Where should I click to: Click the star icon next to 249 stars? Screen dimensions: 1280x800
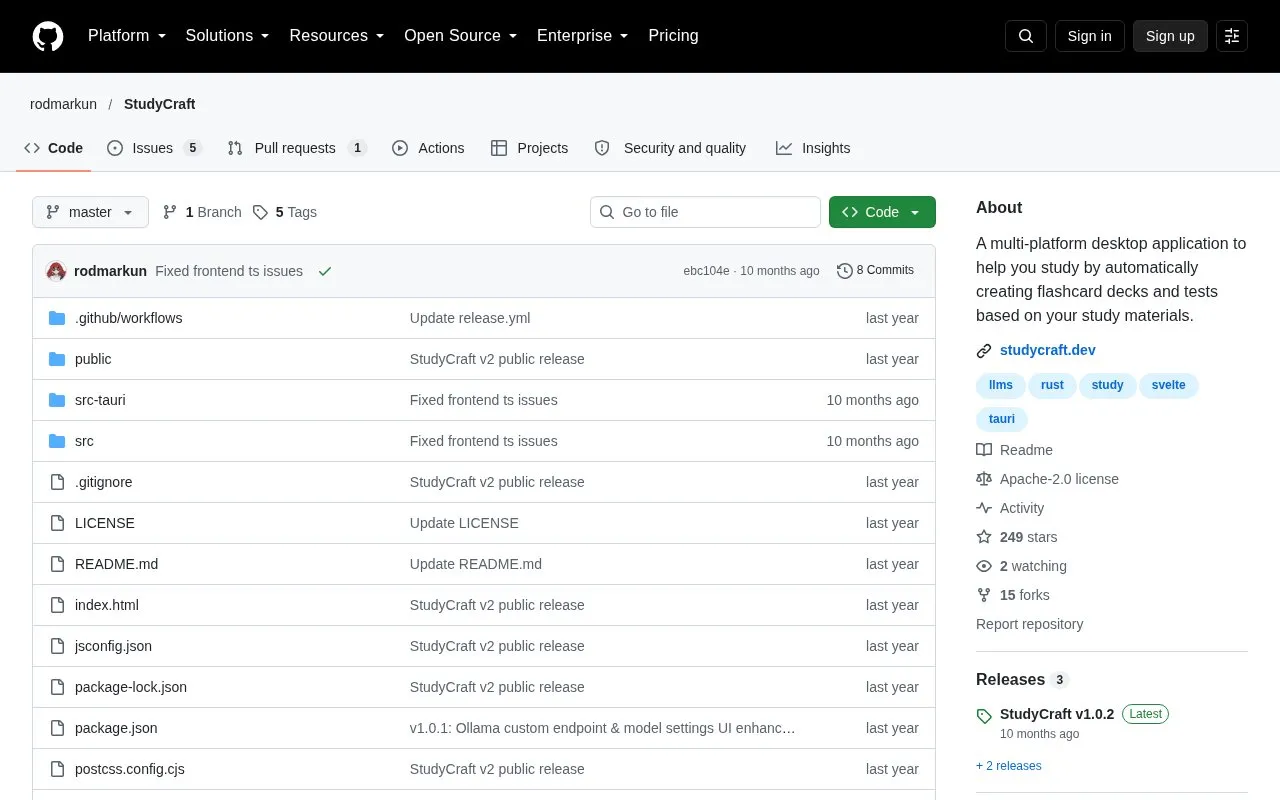pyautogui.click(x=984, y=537)
